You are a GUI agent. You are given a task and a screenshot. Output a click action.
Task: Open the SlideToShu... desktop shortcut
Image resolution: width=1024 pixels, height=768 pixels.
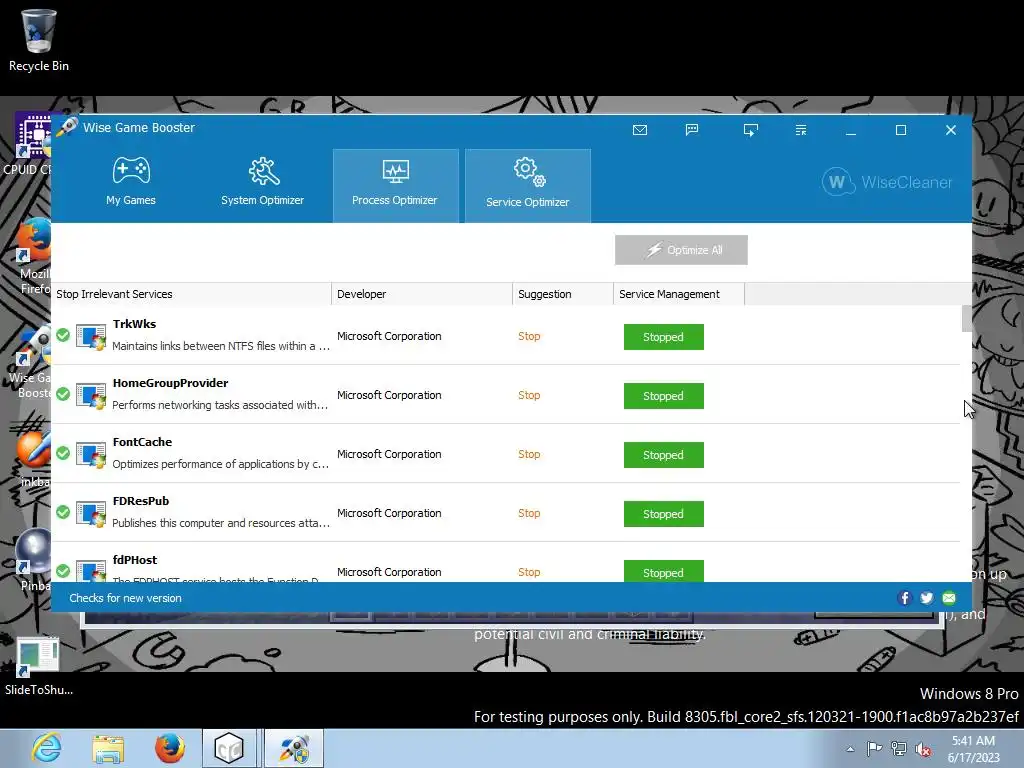pos(39,666)
